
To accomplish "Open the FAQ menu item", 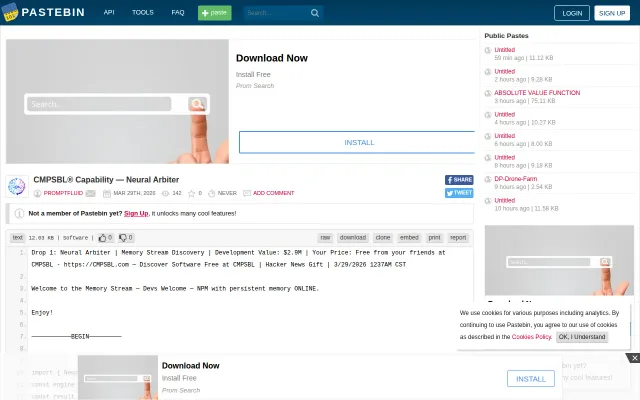I will tap(178, 13).
